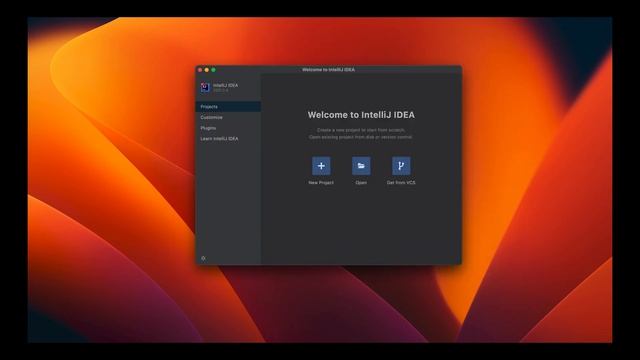Minimize the window with yellow button
Screen dimensions: 640x360
(207, 70)
